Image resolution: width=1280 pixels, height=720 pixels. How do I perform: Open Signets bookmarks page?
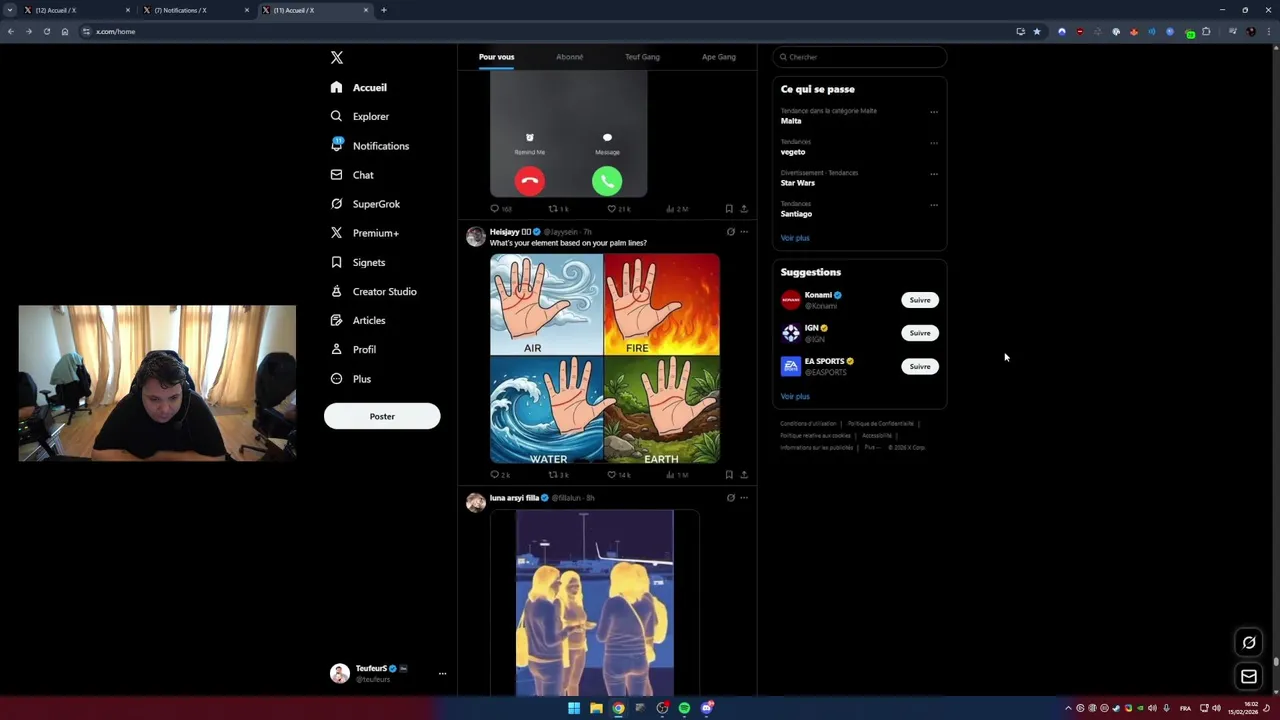point(357,262)
